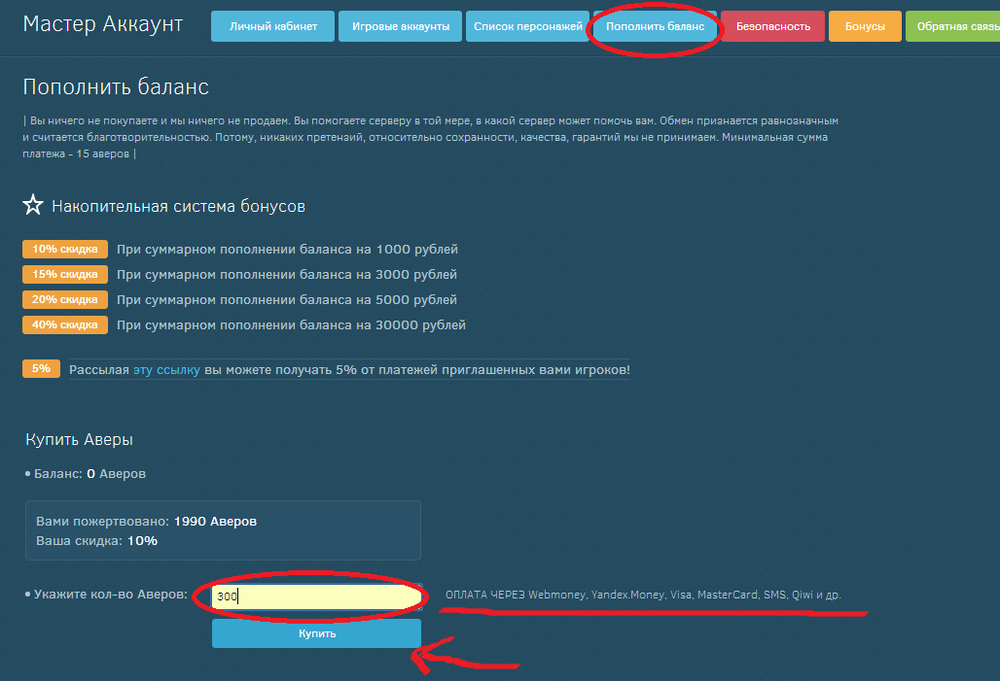This screenshot has width=1000, height=681.
Task: Open the Личный кабинет tab
Action: tap(273, 26)
